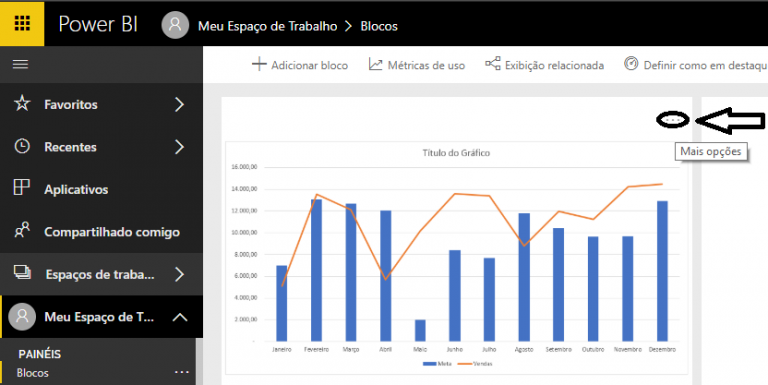The height and width of the screenshot is (385, 768).
Task: Open Métricas de uso
Action: pos(417,65)
